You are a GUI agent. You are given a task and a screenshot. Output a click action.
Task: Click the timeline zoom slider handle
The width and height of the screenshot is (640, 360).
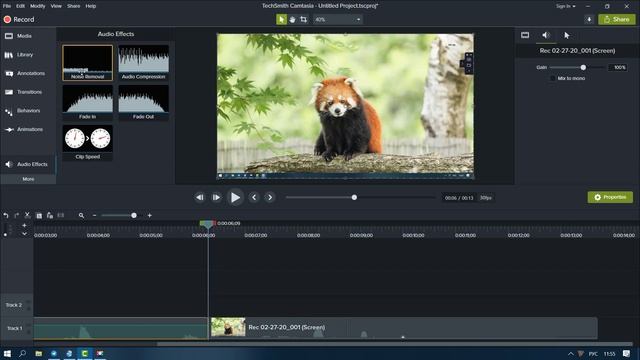134,216
